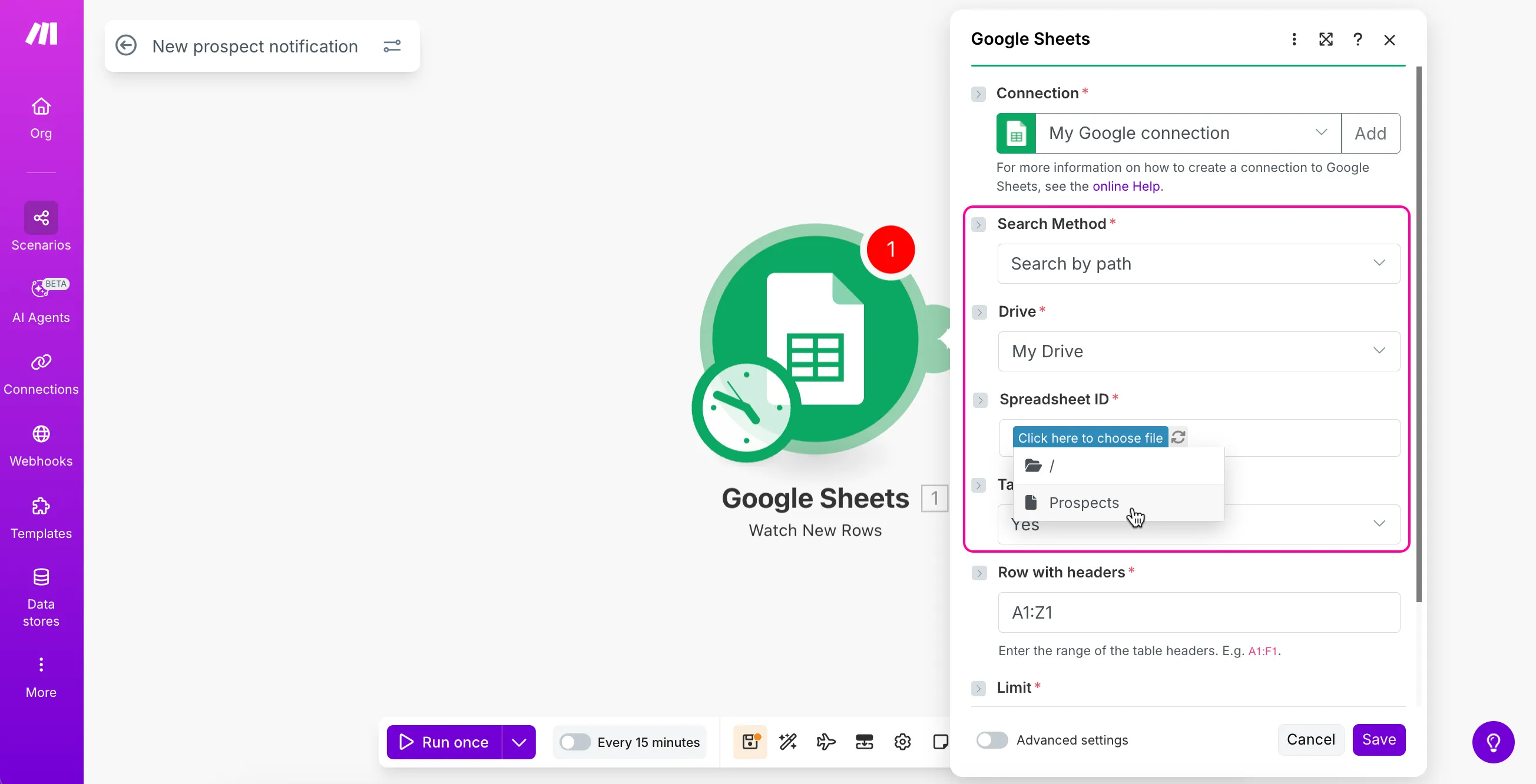Open the red bubble showing 1 on module
The height and width of the screenshot is (784, 1536).
891,249
